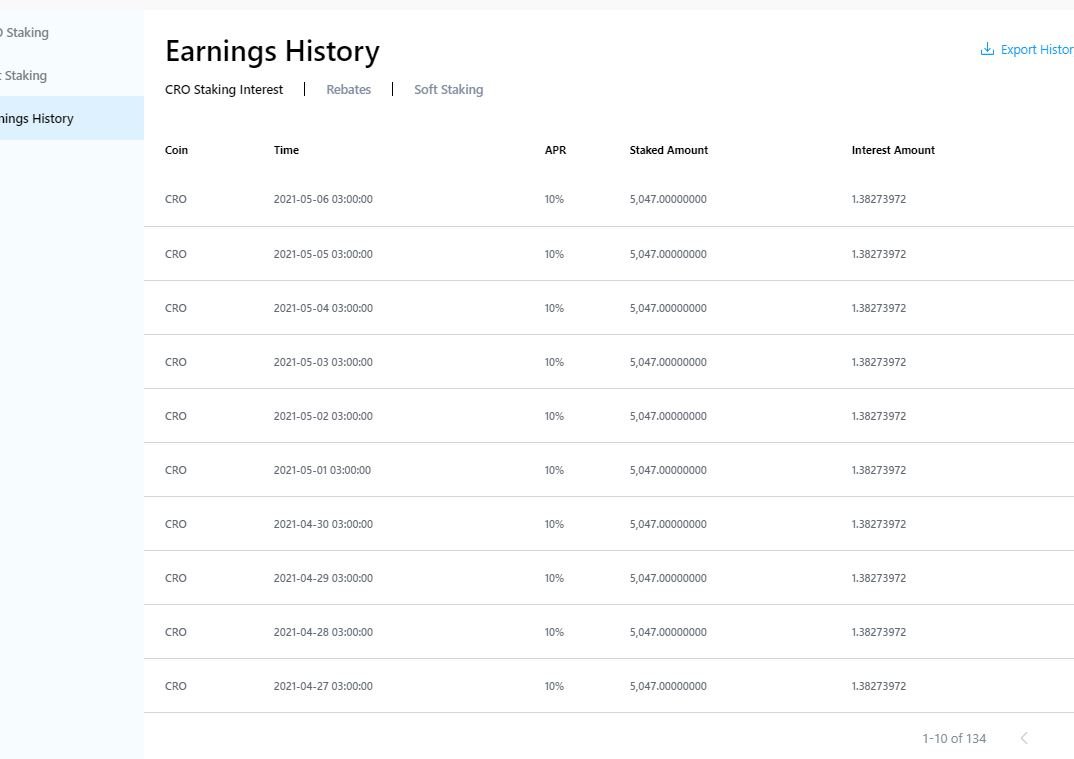Select the 2021-04-30 03:00:00 time cell
1074x759 pixels.
323,525
